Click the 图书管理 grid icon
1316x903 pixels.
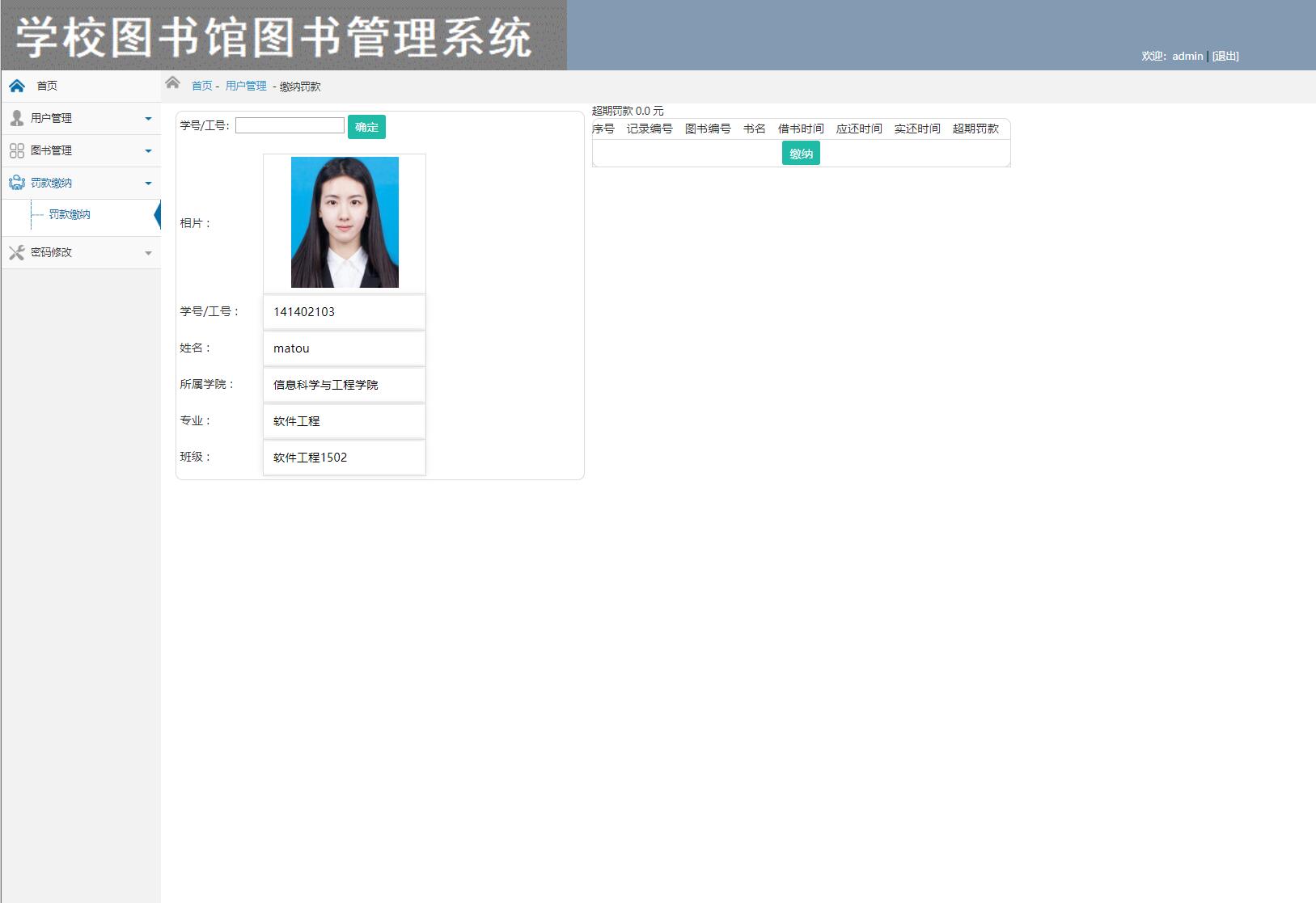17,150
